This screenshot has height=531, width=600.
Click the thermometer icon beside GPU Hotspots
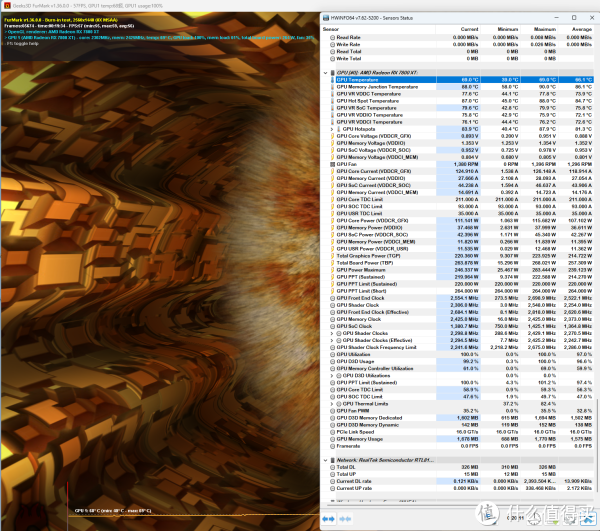click(339, 129)
